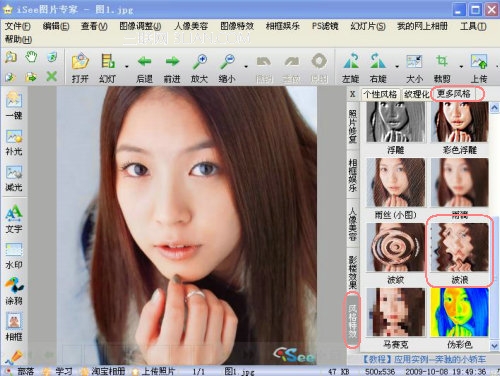
Task: Open 我的网上相册 menu
Action: [422, 26]
